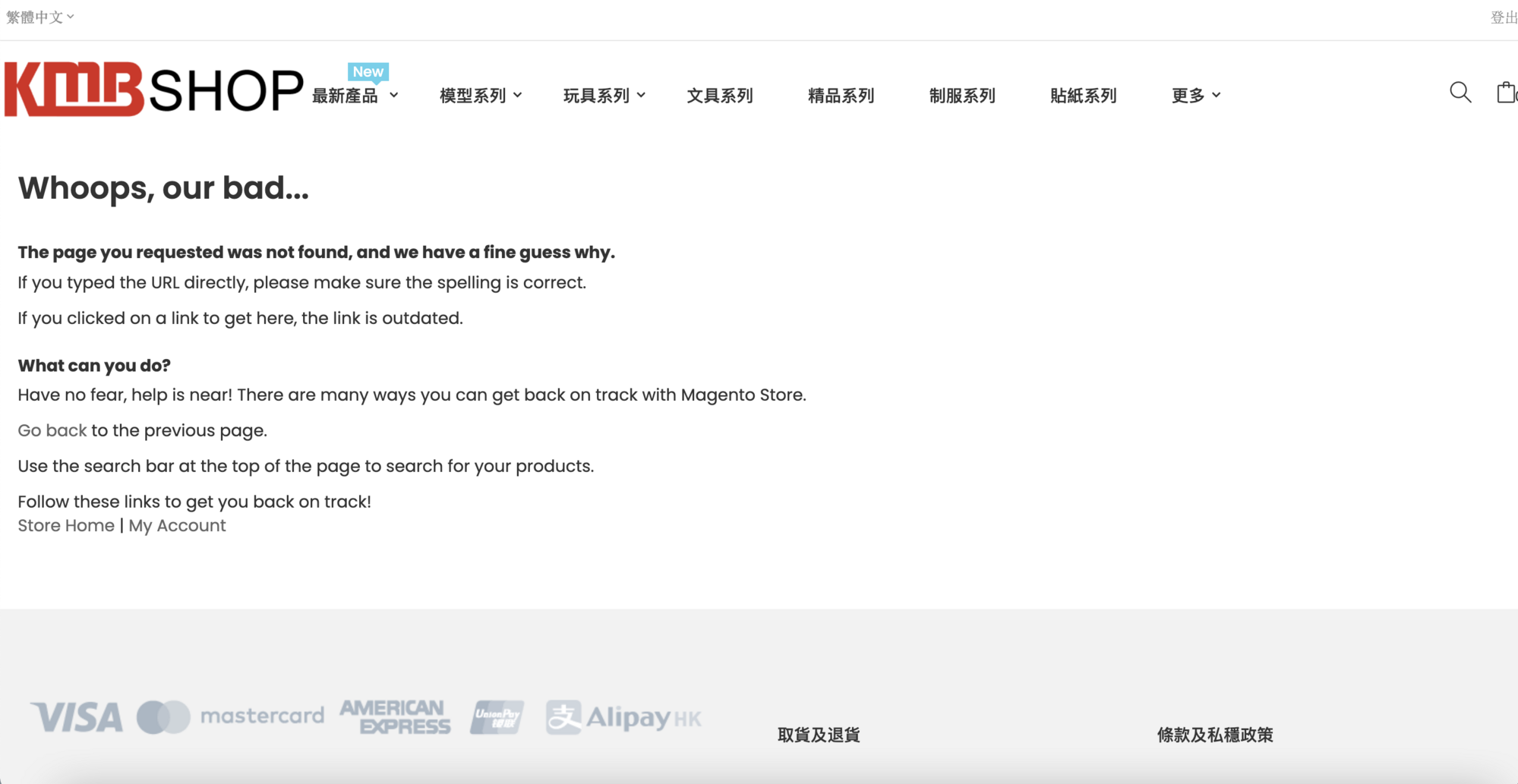
Task: Expand the 更多 menu
Action: point(1195,96)
